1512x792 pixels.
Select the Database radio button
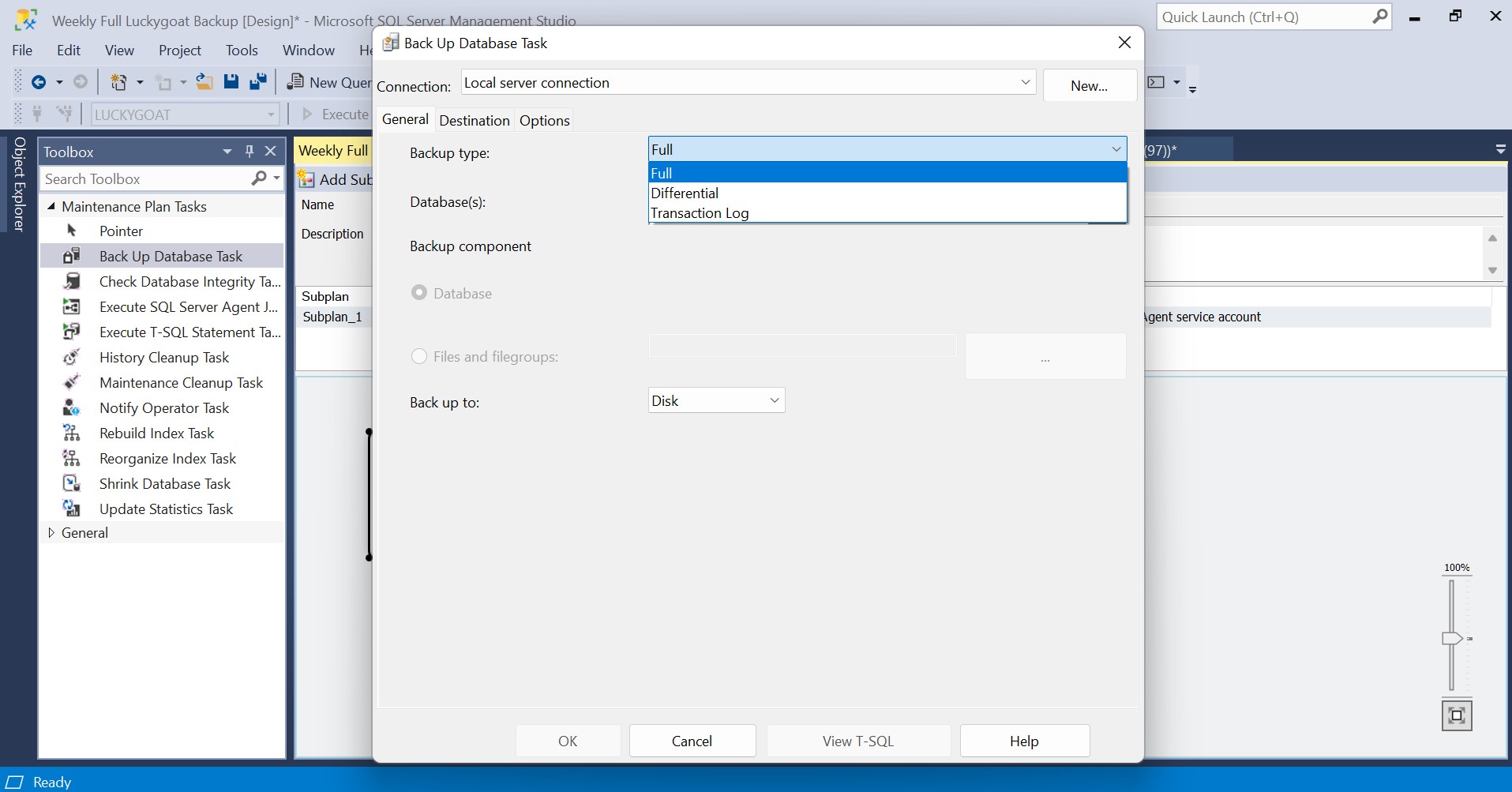coord(419,293)
